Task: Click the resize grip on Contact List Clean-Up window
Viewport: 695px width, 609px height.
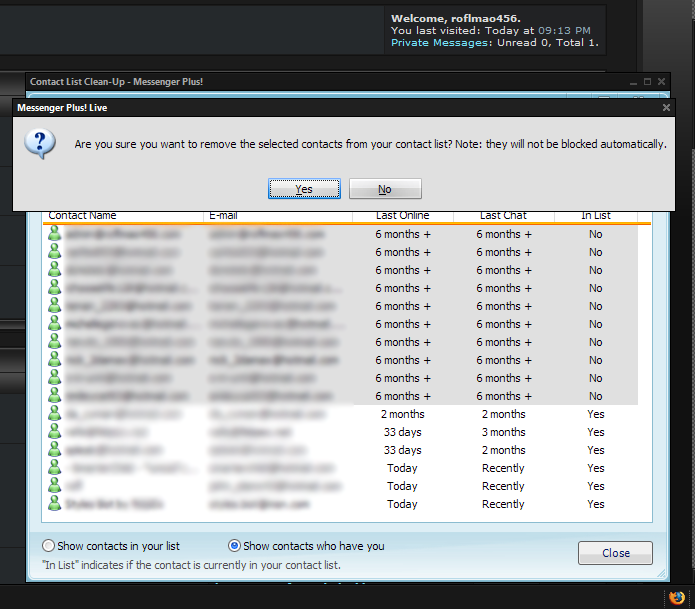Action: pyautogui.click(x=661, y=573)
